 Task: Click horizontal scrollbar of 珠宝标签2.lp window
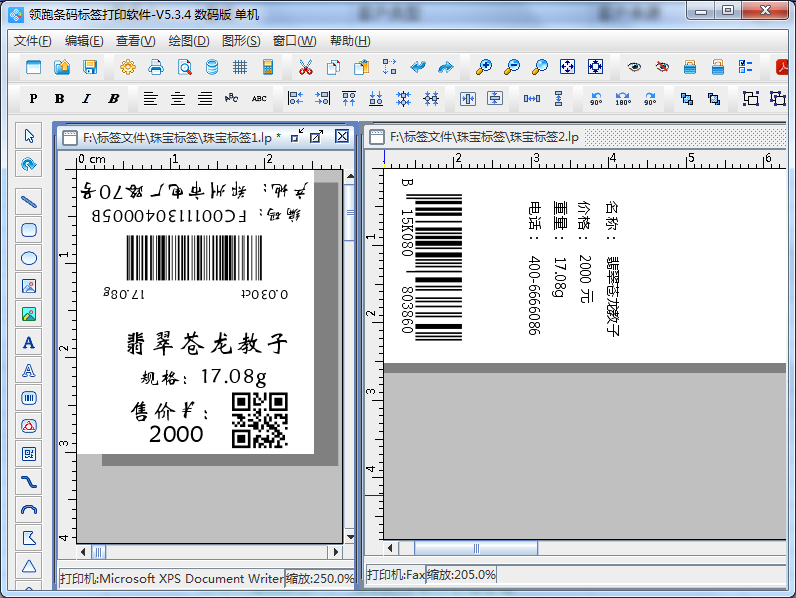(476, 548)
